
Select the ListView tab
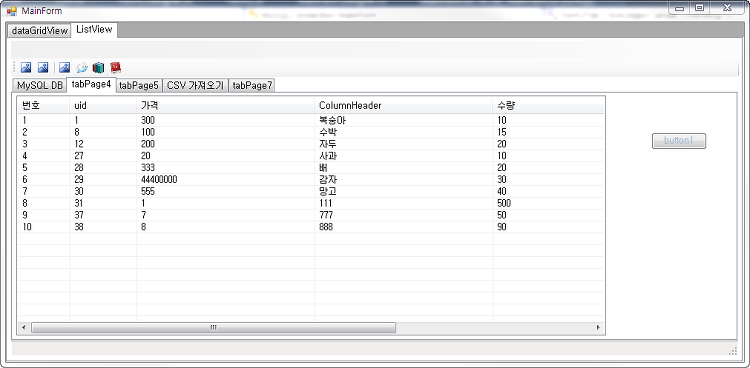click(94, 29)
